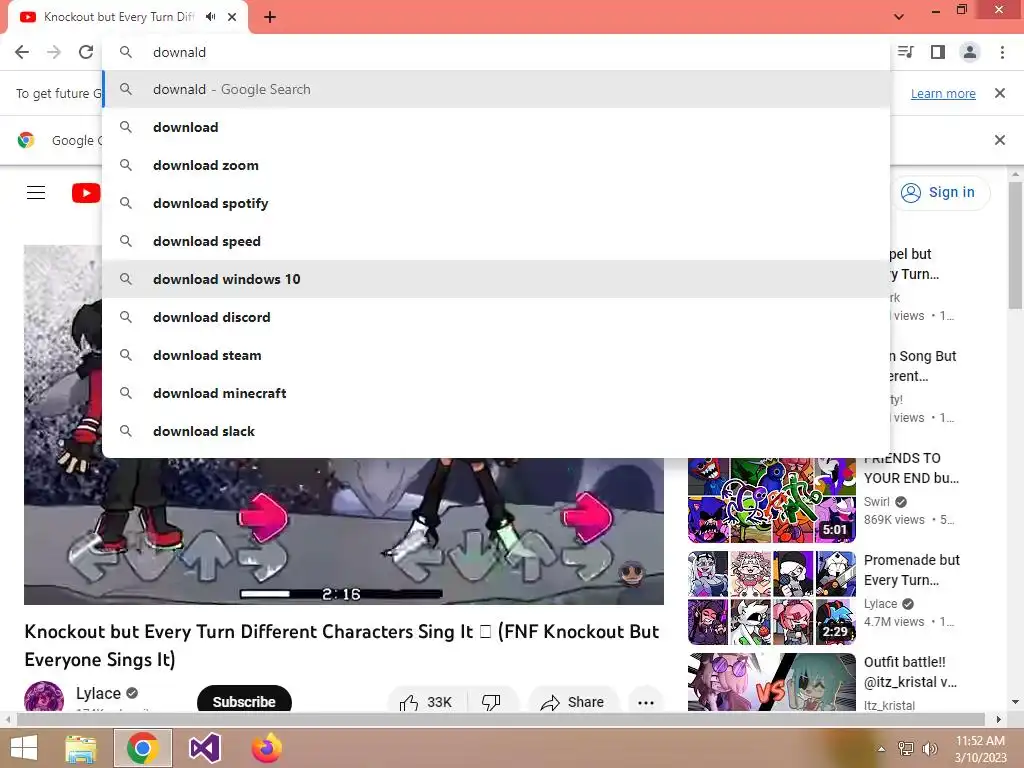Choose the 'download speed' suggestion
Screen dimensions: 1024x768
497,241
